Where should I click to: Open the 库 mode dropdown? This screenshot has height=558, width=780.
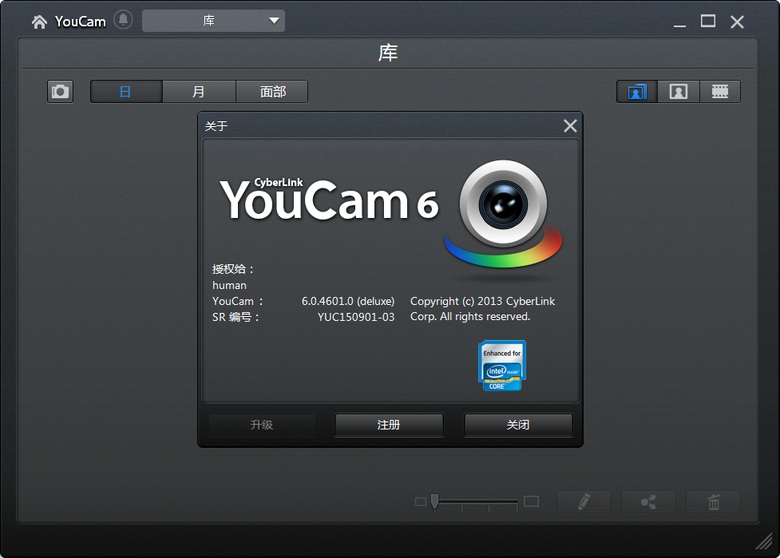(x=213, y=21)
